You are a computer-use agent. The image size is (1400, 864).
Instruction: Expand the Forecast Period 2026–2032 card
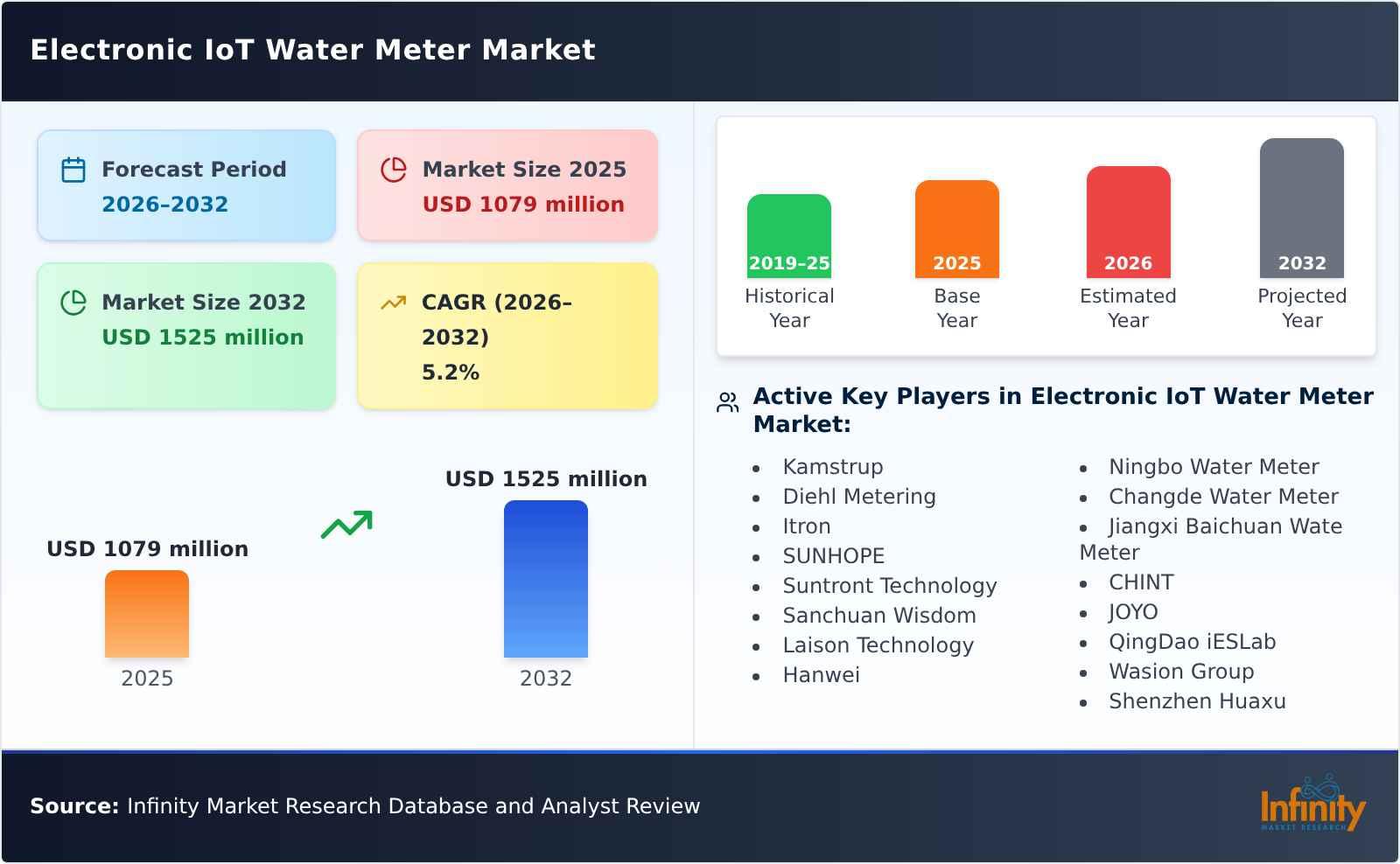tap(186, 185)
